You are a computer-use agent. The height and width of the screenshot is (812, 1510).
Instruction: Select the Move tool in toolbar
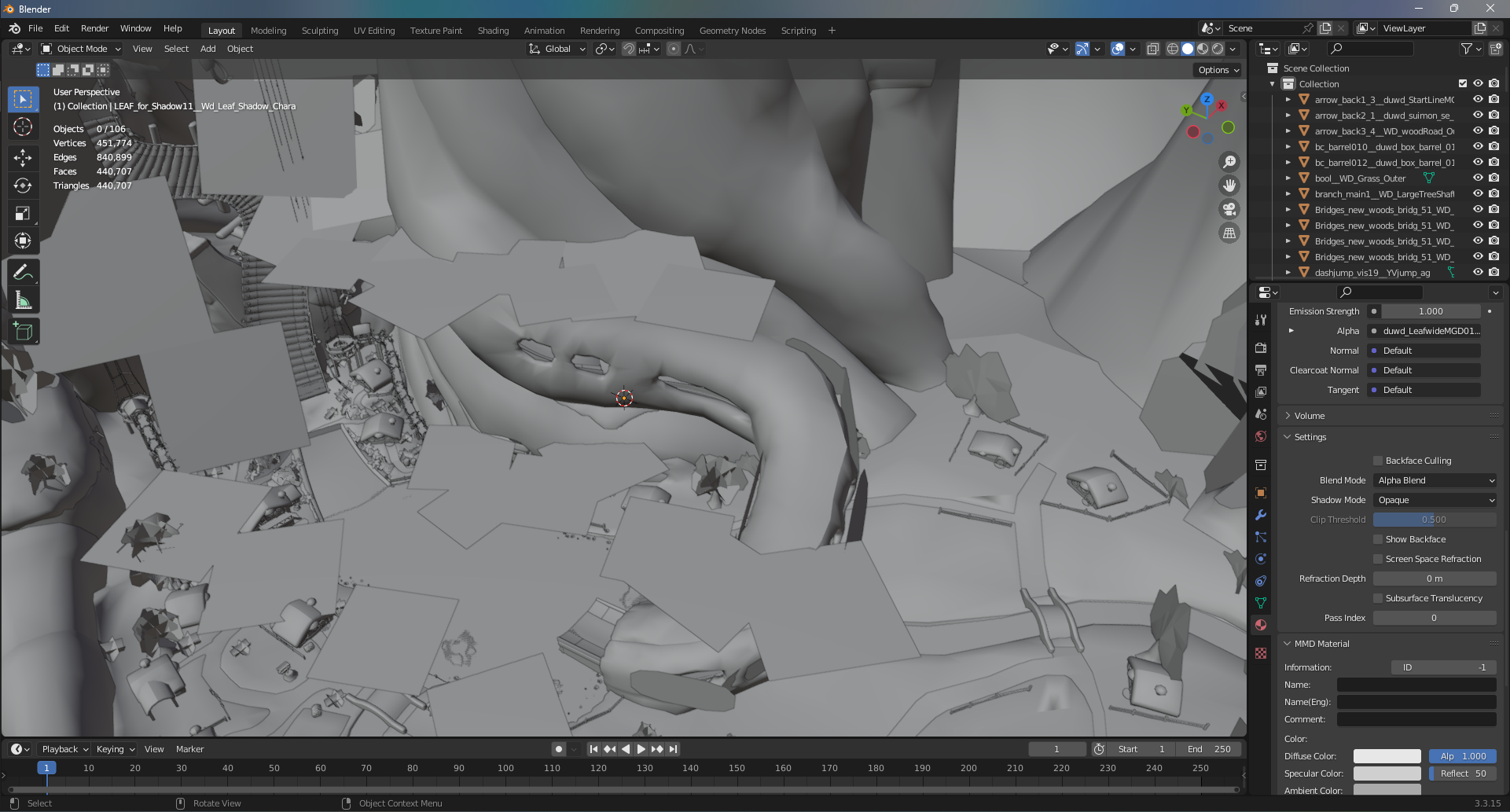coord(23,158)
